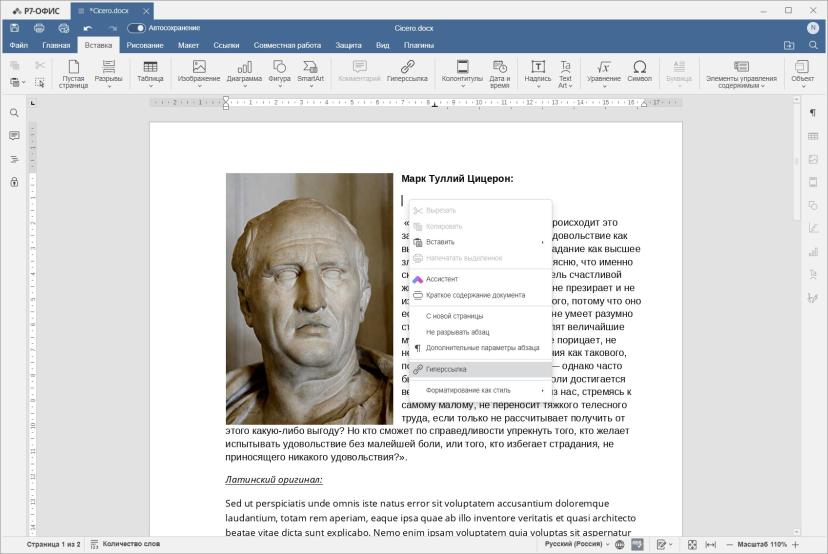Switch to the Главная tab
This screenshot has height=554, width=828.
click(x=56, y=45)
